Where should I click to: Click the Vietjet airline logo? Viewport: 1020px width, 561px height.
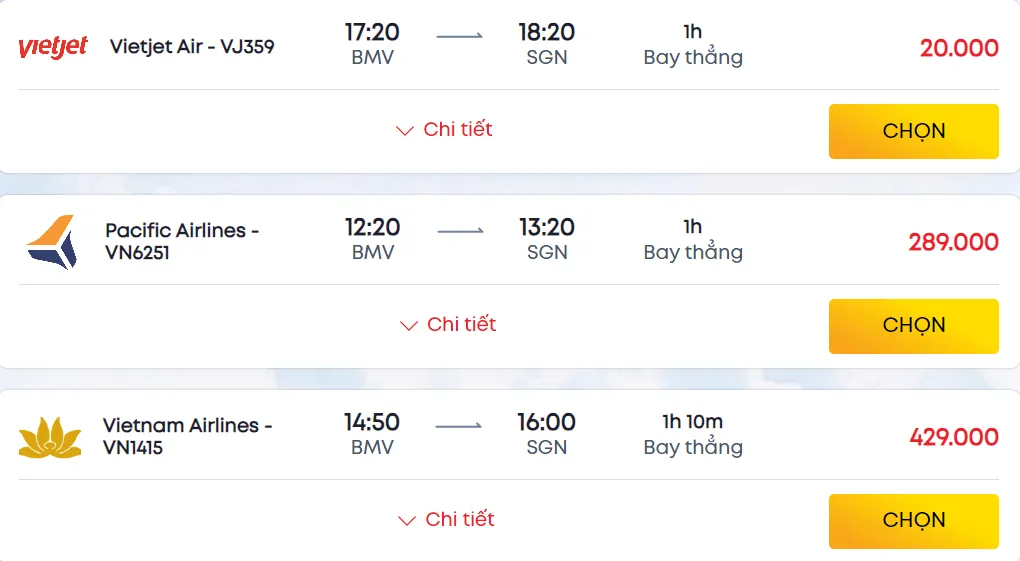click(53, 47)
